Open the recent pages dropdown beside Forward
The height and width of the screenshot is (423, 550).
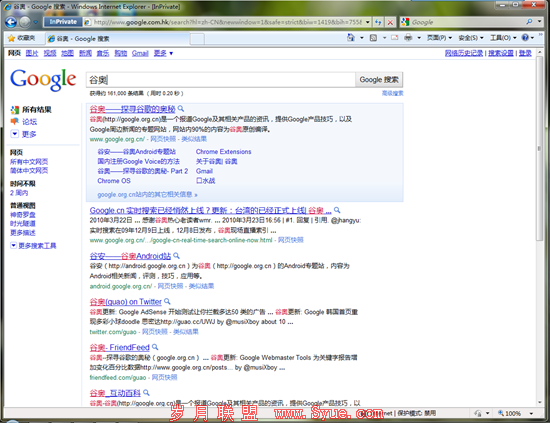pyautogui.click(x=36, y=22)
